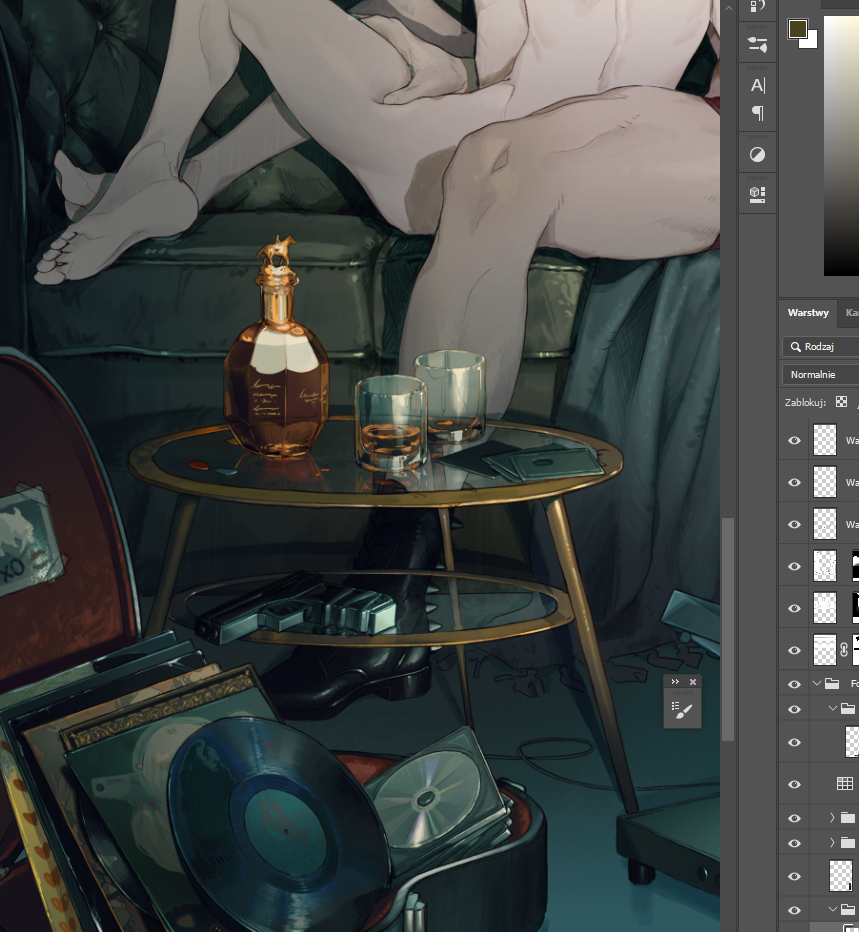Click the canvas vertical scrollbar thumb
Image resolution: width=859 pixels, height=932 pixels.
(728, 630)
